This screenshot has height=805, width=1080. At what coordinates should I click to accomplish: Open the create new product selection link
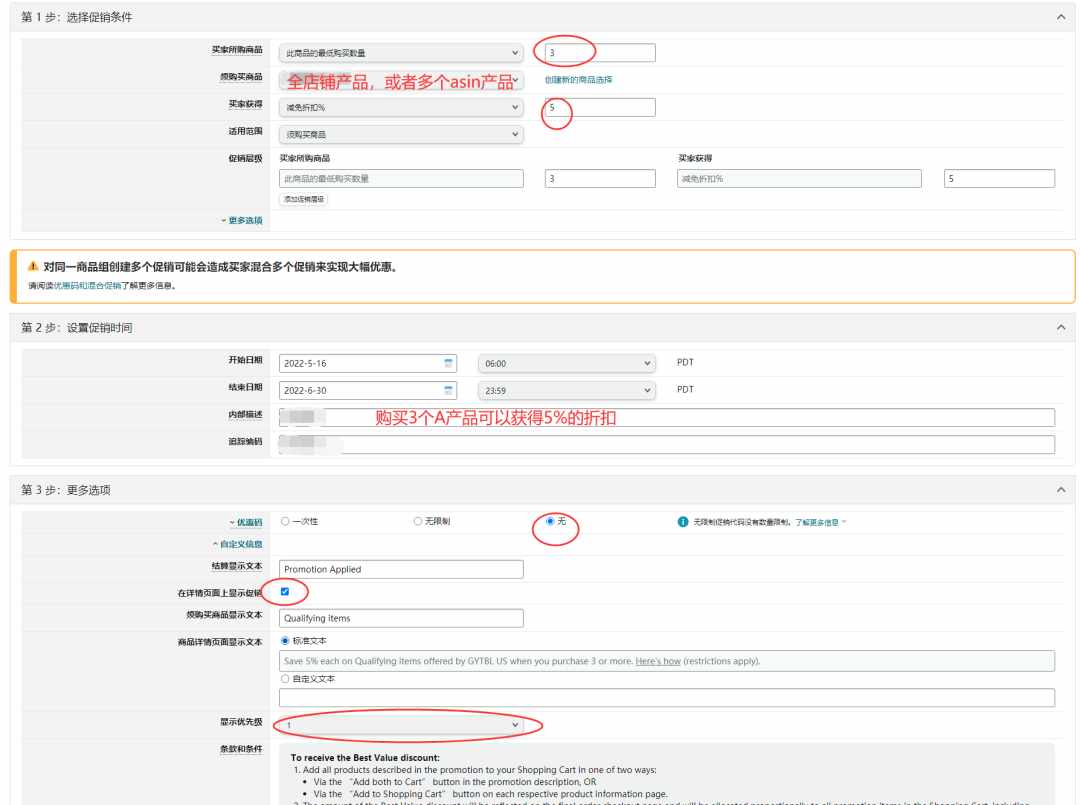point(578,80)
